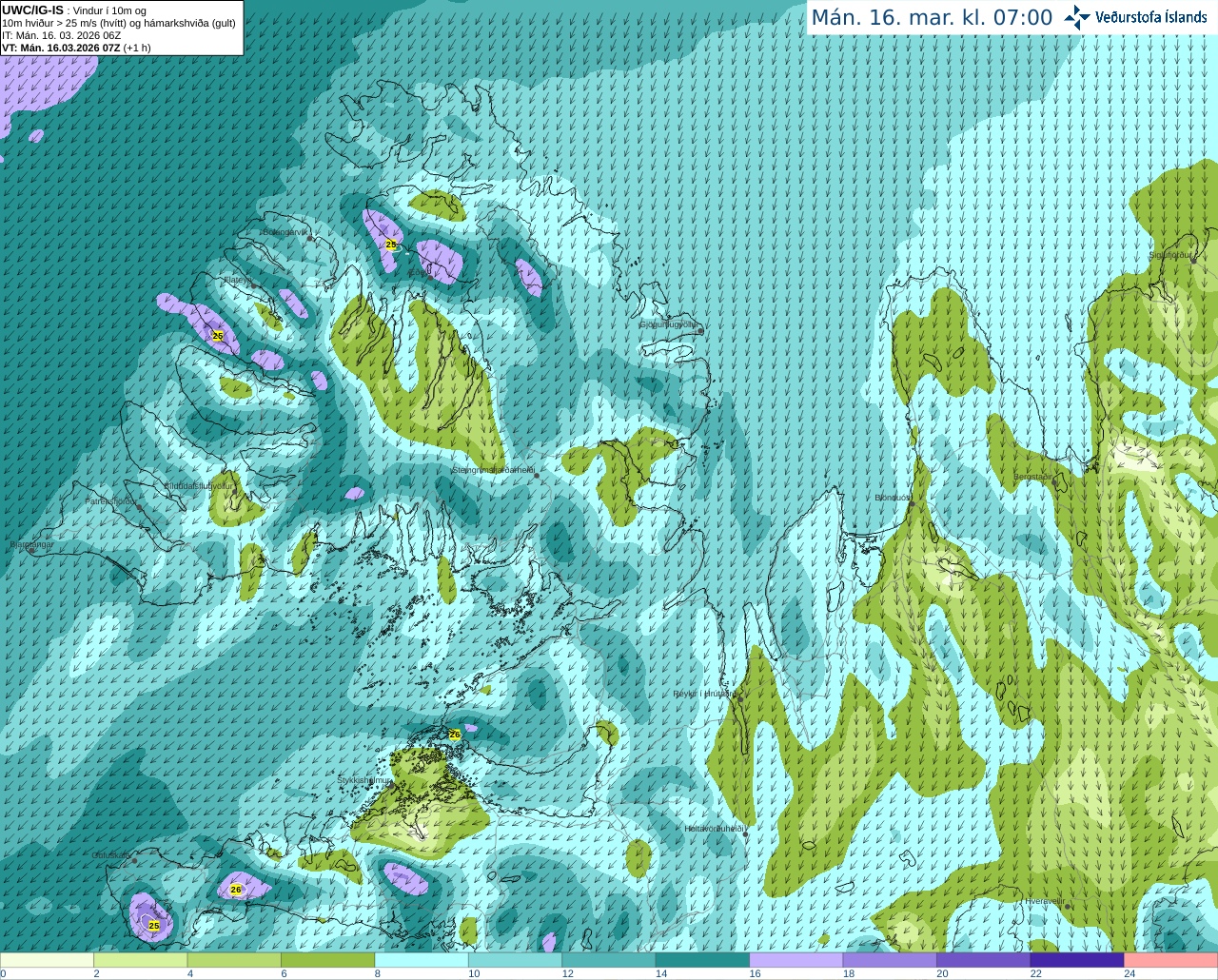This screenshot has height=980, width=1218.
Task: Select the Gjögurflugvöllur station label
Action: pyautogui.click(x=669, y=324)
